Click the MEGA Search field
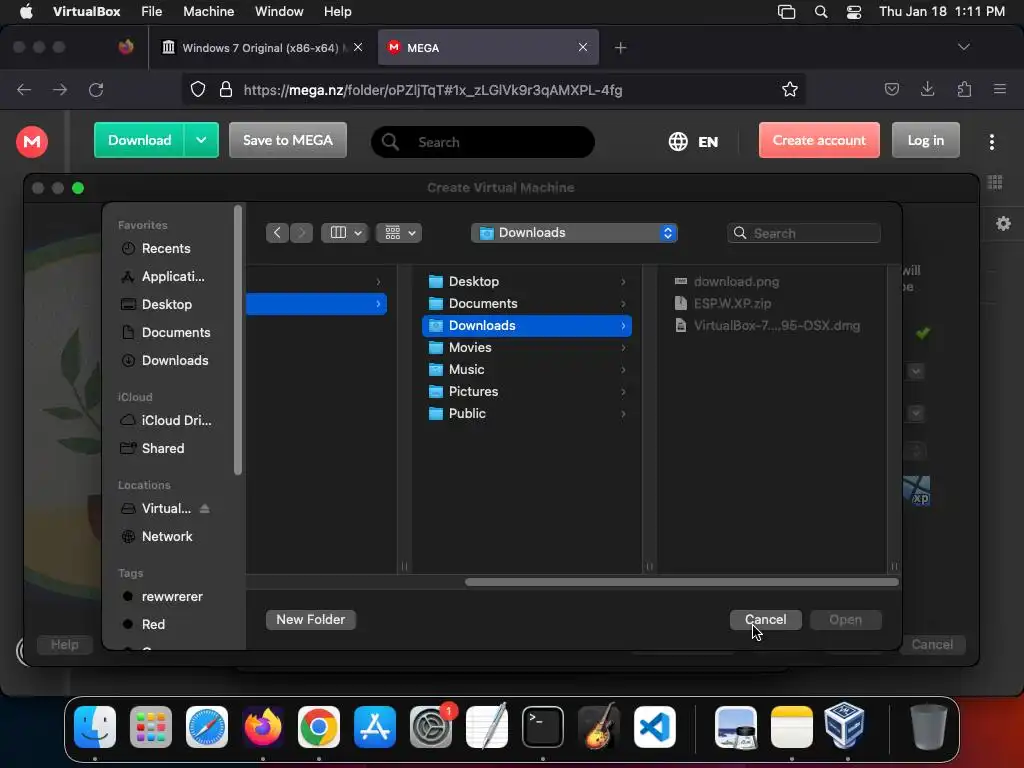Viewport: 1024px width, 768px height. pos(483,142)
